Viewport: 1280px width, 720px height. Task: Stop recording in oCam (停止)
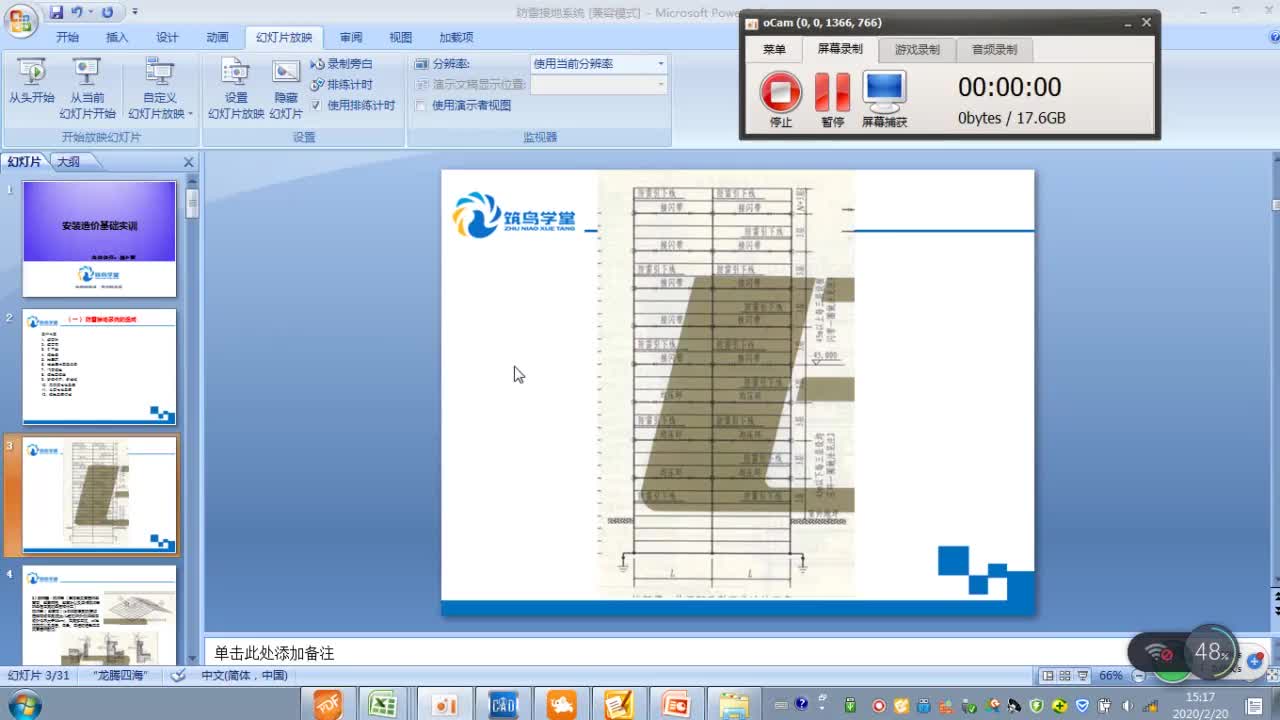781,99
